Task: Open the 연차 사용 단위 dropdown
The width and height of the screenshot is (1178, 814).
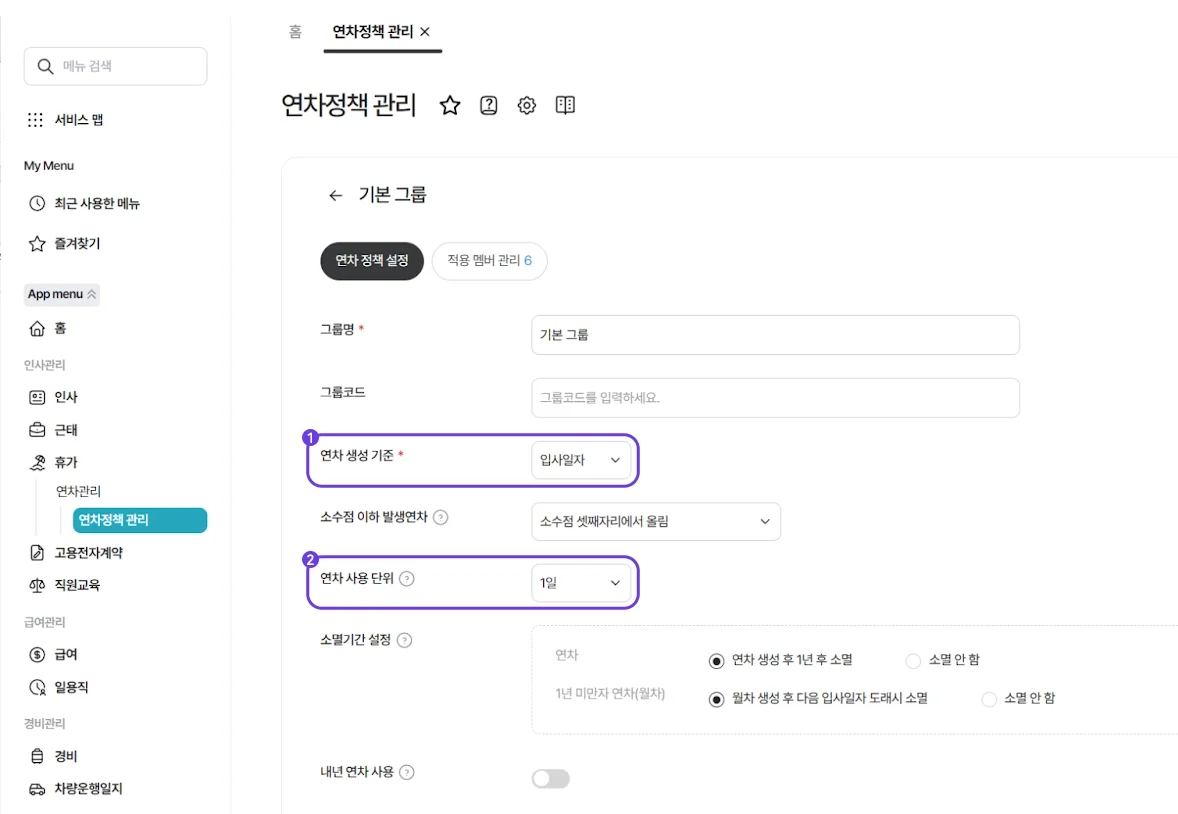Action: pos(582,582)
